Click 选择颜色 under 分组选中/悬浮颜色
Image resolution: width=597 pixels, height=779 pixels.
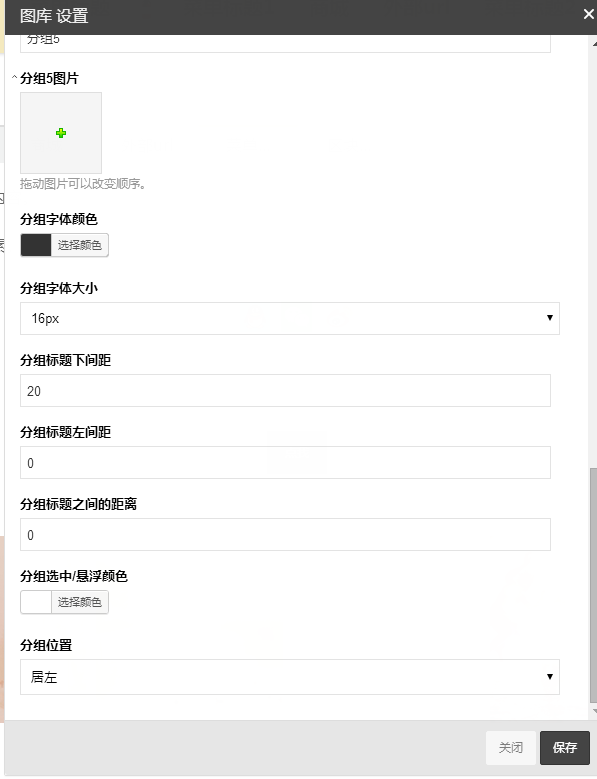79,602
